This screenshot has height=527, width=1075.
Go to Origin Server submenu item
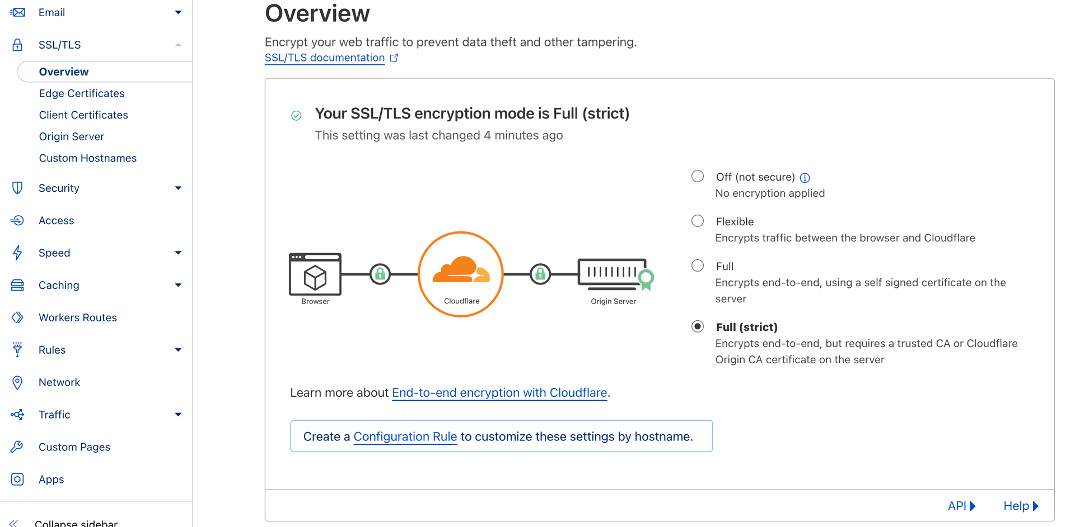72,136
